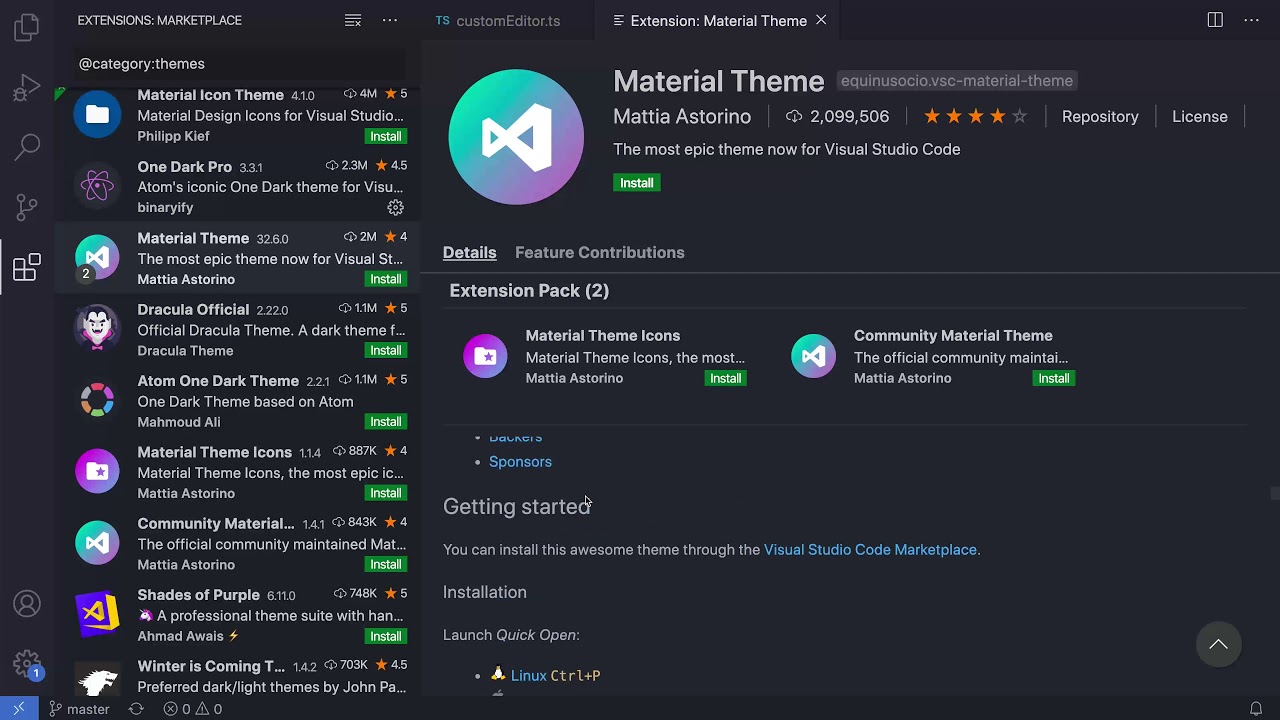Select the One Dark Pro list entry
The width and height of the screenshot is (1280, 720).
pos(238,187)
